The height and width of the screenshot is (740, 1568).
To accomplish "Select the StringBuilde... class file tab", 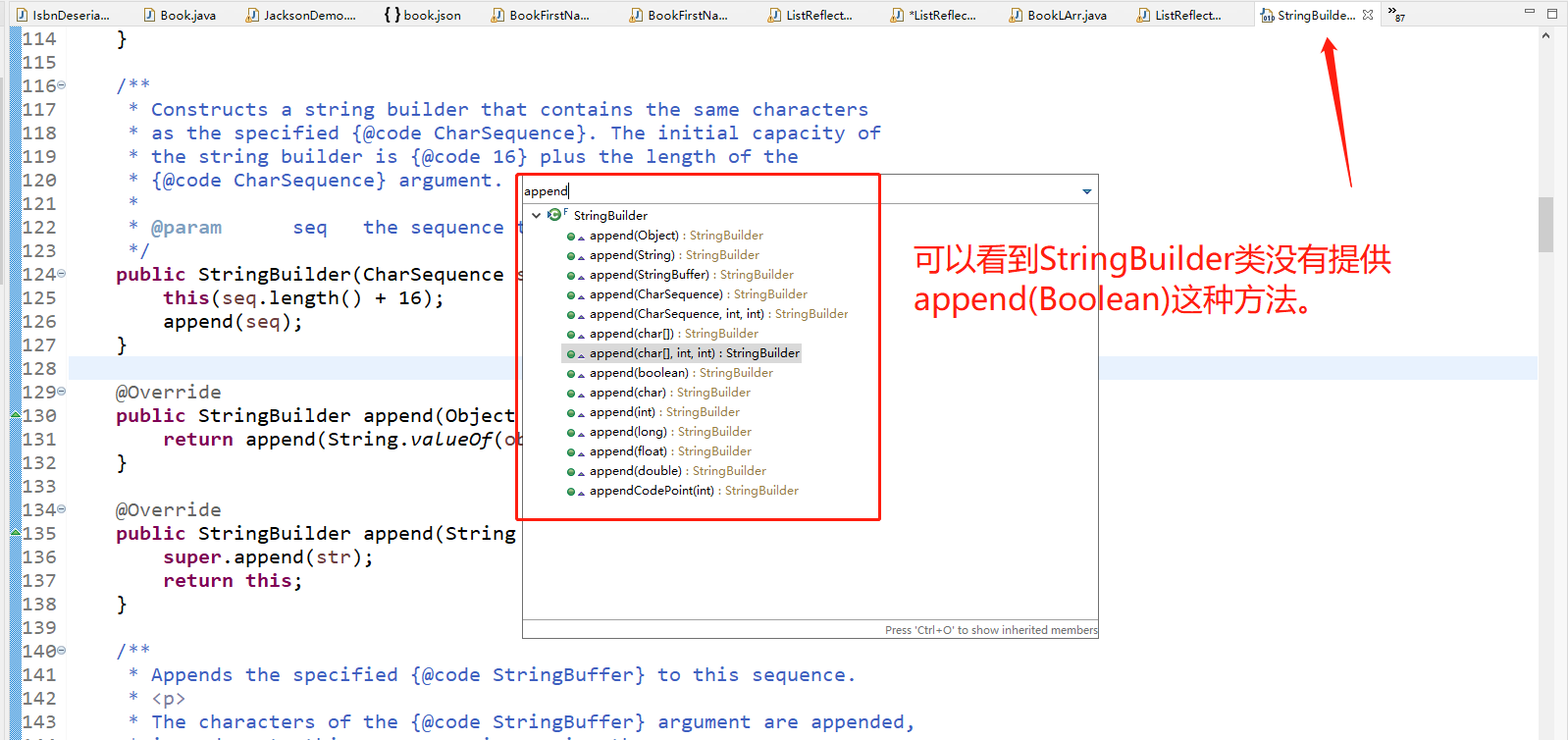I will pyautogui.click(x=1308, y=15).
